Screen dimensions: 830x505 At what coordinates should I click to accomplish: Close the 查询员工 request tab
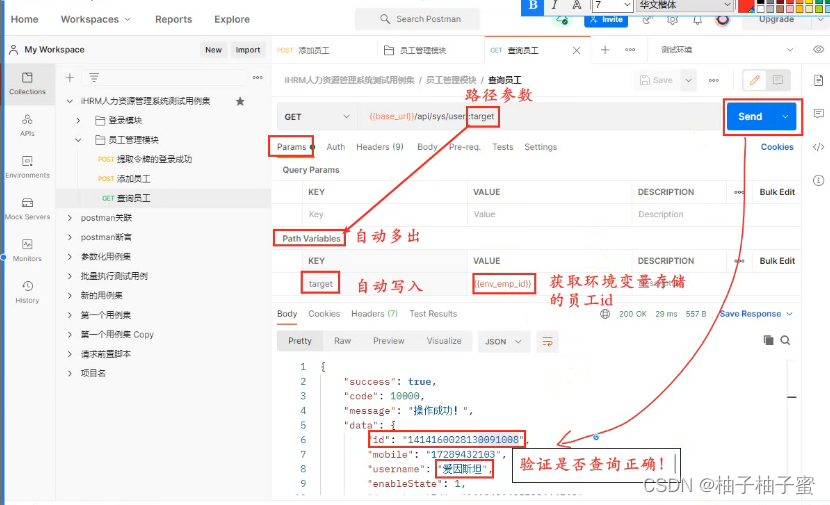pos(576,50)
